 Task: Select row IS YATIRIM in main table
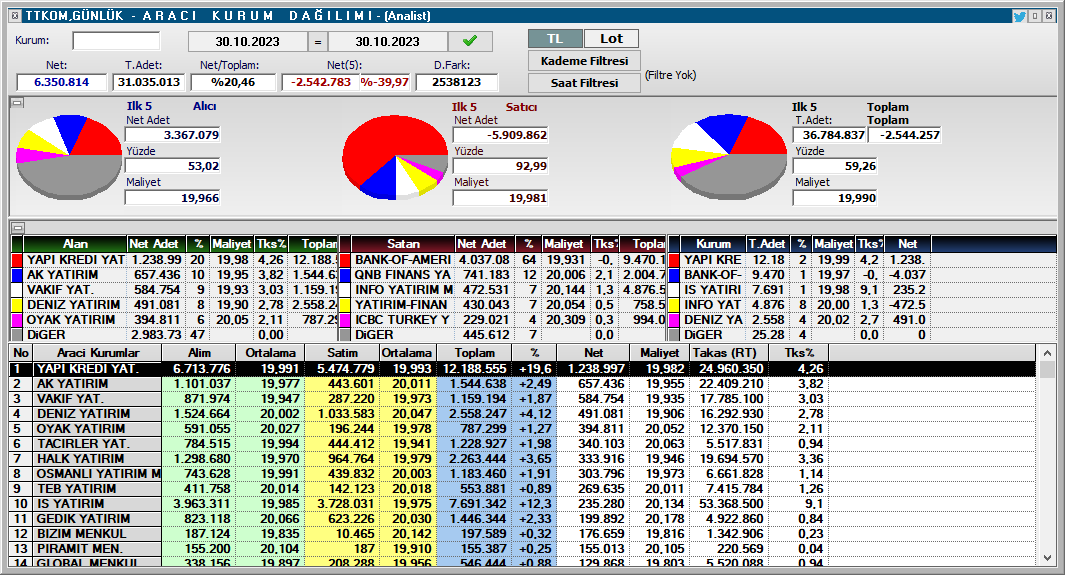(x=523, y=503)
